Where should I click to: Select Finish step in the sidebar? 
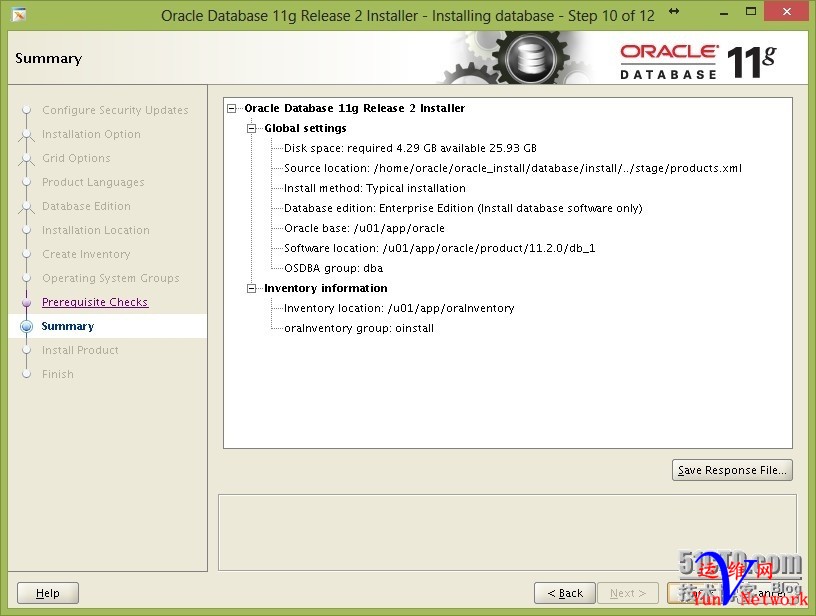tap(58, 374)
